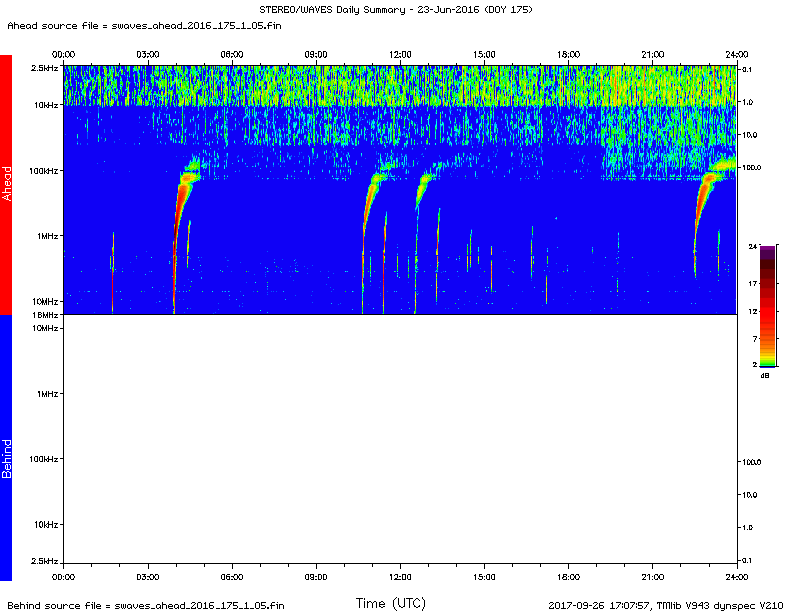Image resolution: width=792 pixels, height=612 pixels.
Task: Click the 21:00 tick on the top axis
Action: 652,54
